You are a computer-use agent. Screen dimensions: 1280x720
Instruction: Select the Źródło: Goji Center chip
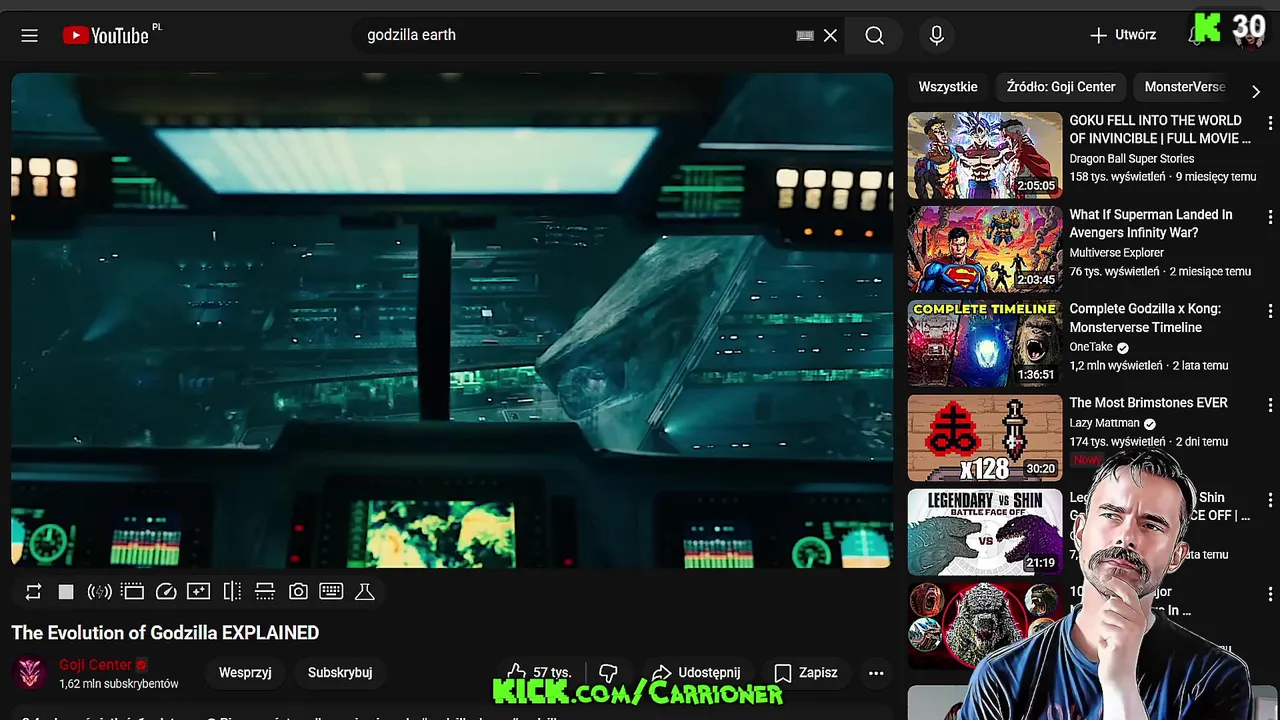pos(1061,87)
